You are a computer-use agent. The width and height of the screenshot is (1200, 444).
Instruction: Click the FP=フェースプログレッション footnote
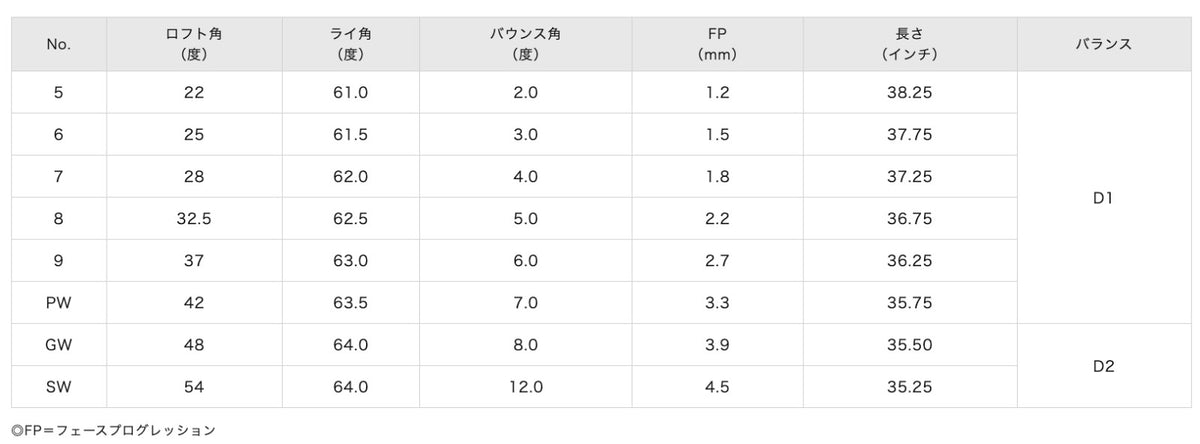[114, 431]
